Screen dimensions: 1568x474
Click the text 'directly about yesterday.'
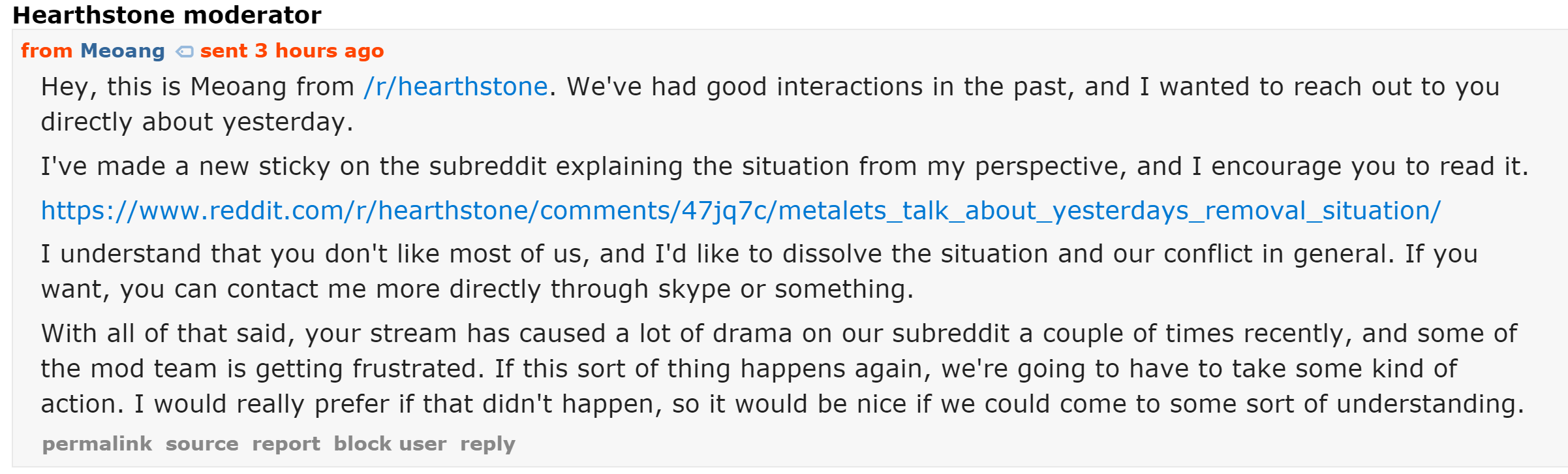pyautogui.click(x=197, y=122)
